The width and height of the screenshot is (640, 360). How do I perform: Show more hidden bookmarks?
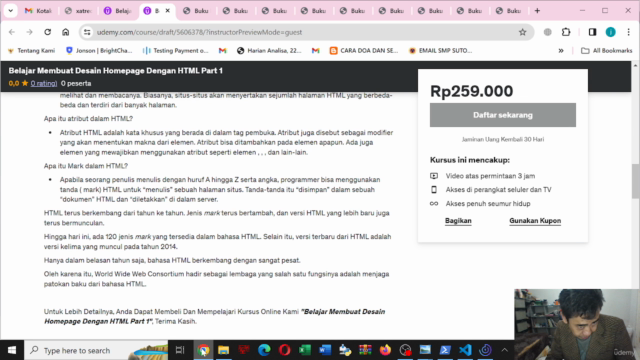pyautogui.click(x=561, y=51)
